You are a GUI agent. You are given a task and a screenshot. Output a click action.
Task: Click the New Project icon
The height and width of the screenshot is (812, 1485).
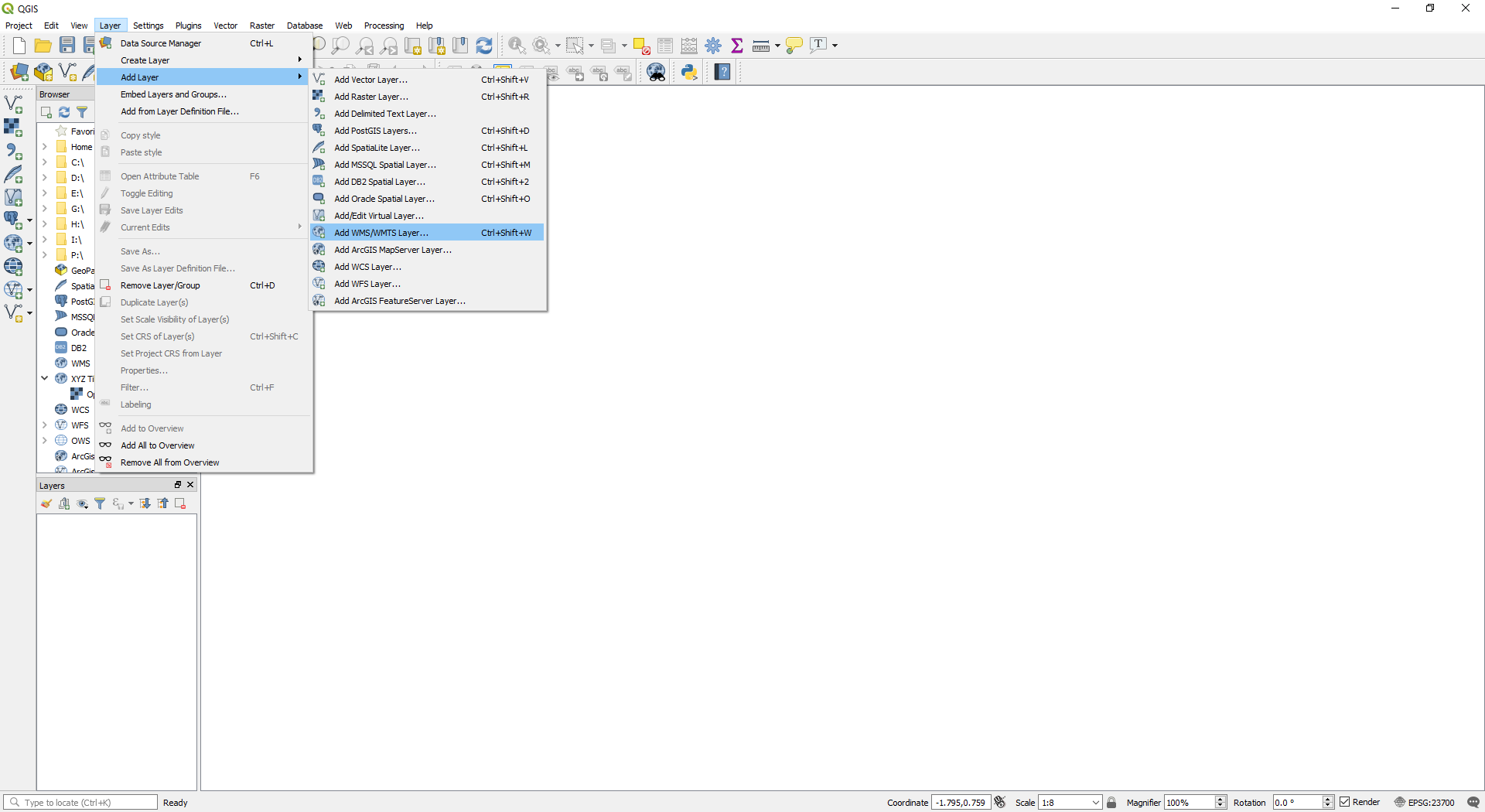click(19, 46)
